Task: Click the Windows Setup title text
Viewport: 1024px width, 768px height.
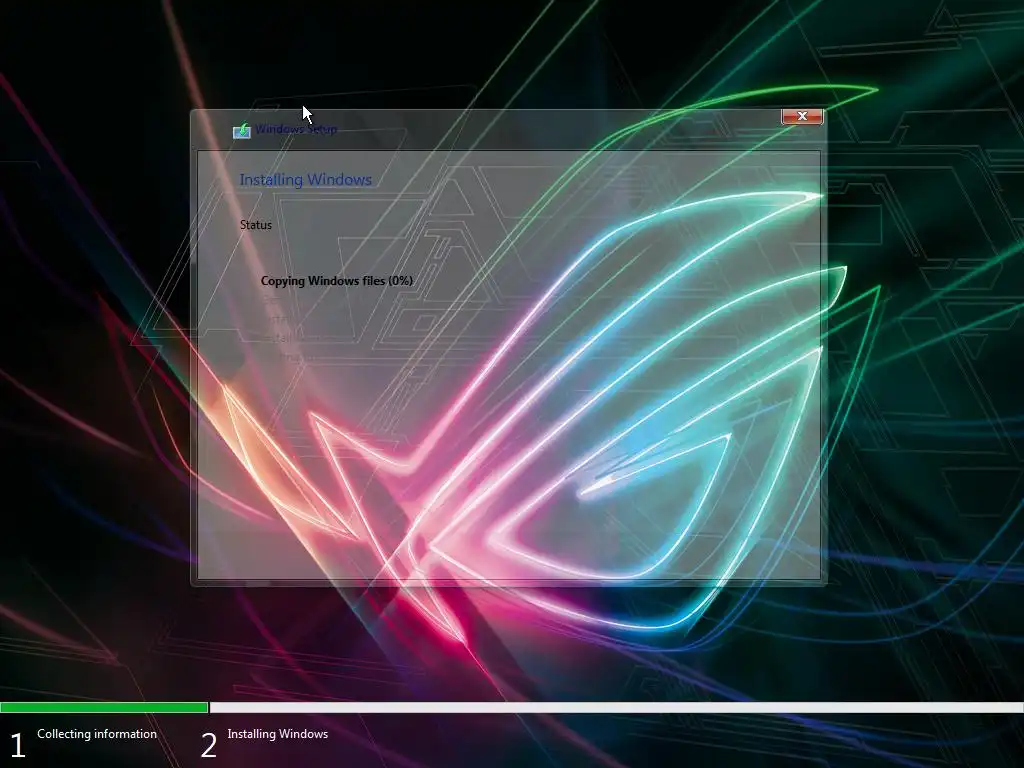Action: point(296,129)
